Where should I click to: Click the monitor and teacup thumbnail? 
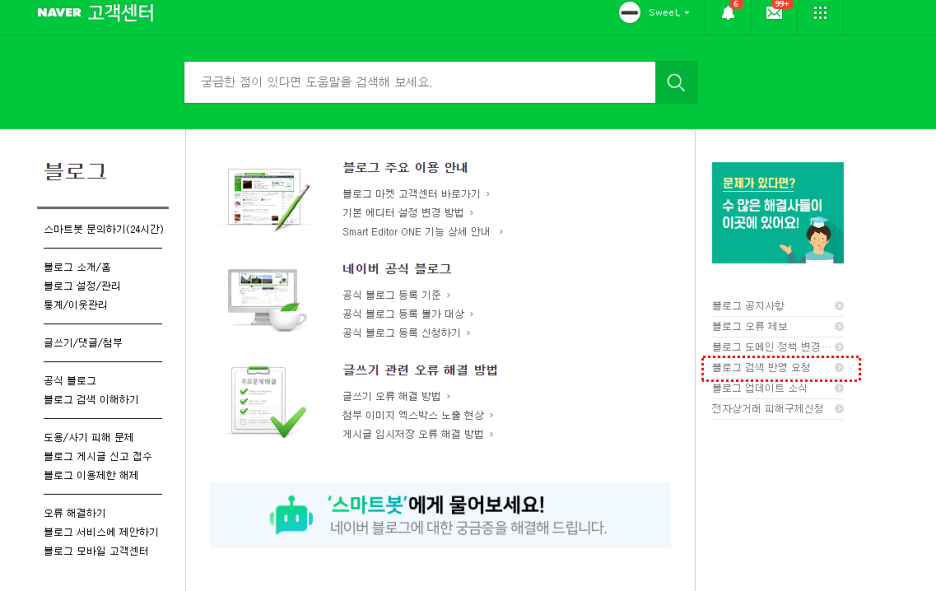[x=267, y=300]
